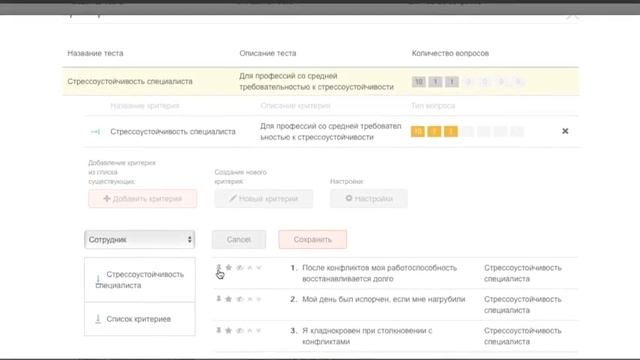Pin question 1 about conflict recovery
Viewport: 640px width, 360px height.
pos(218,267)
